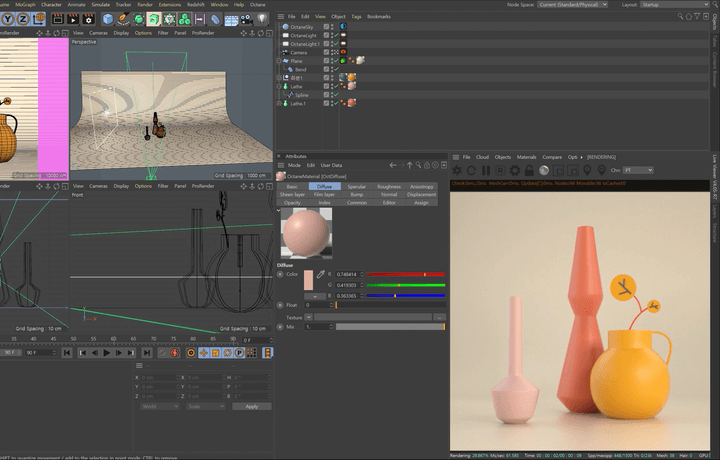720x460 pixels.
Task: Open Live Viewer kernel dropdown
Action: (x=637, y=170)
